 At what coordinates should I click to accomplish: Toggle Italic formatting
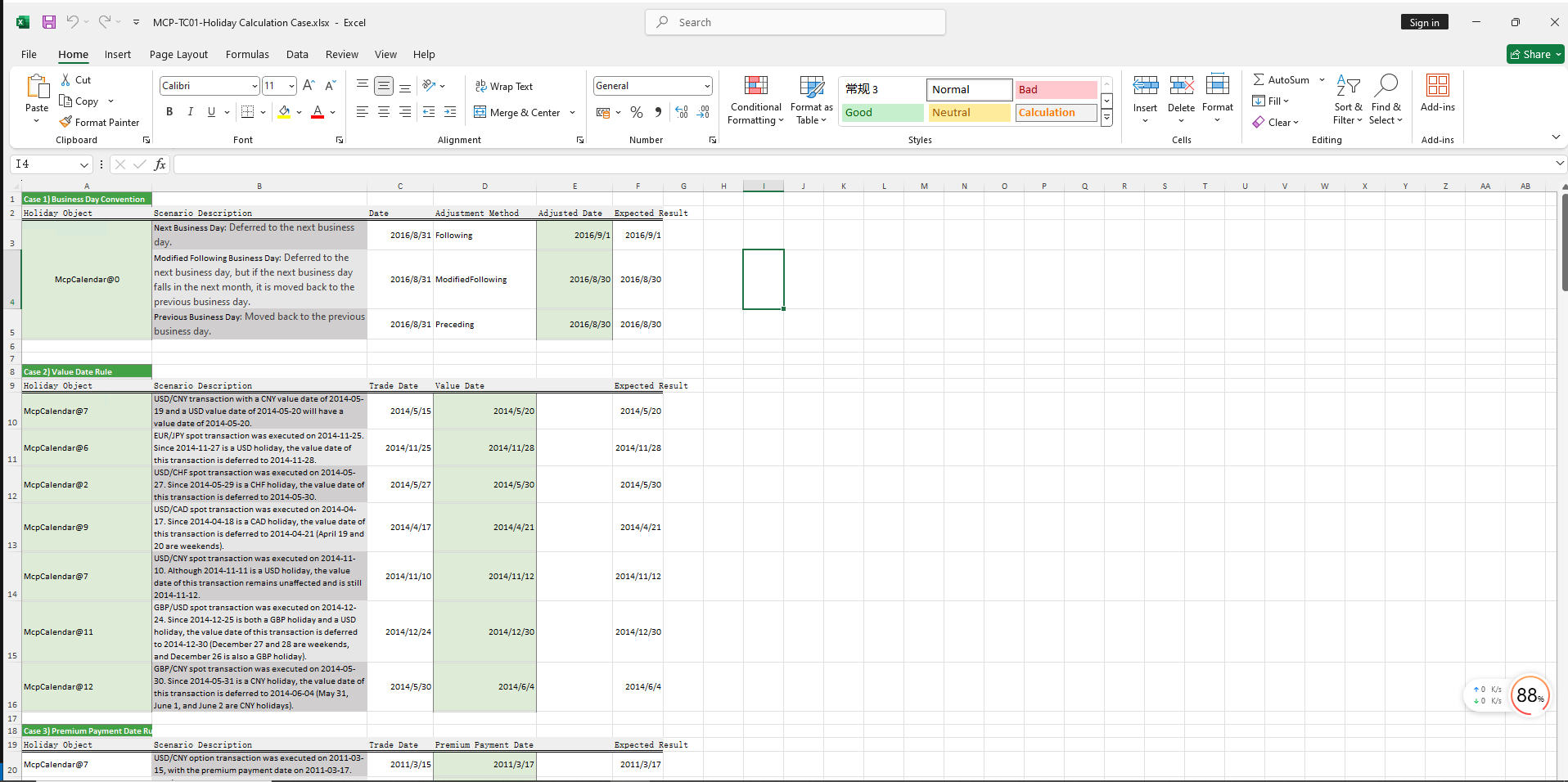[190, 111]
